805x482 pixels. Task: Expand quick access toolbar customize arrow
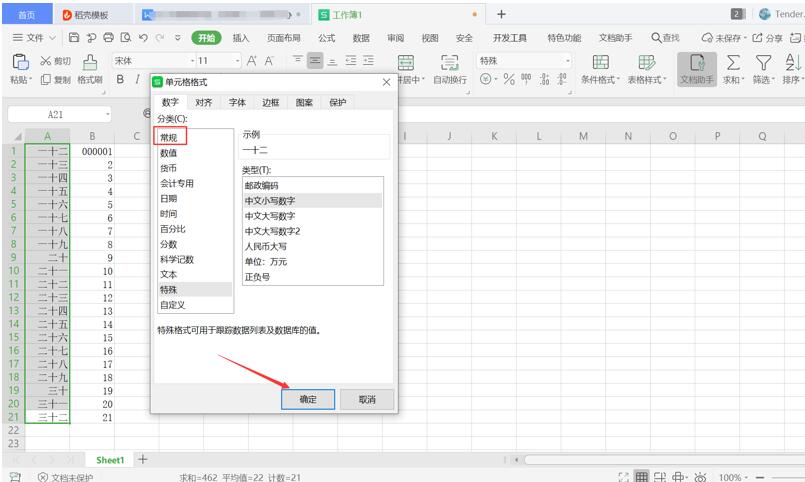[x=178, y=37]
